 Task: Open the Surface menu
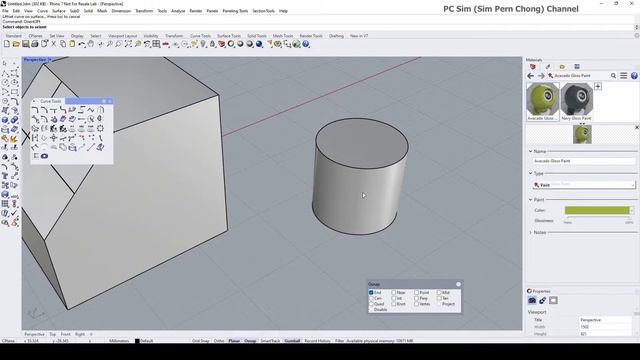pos(59,11)
